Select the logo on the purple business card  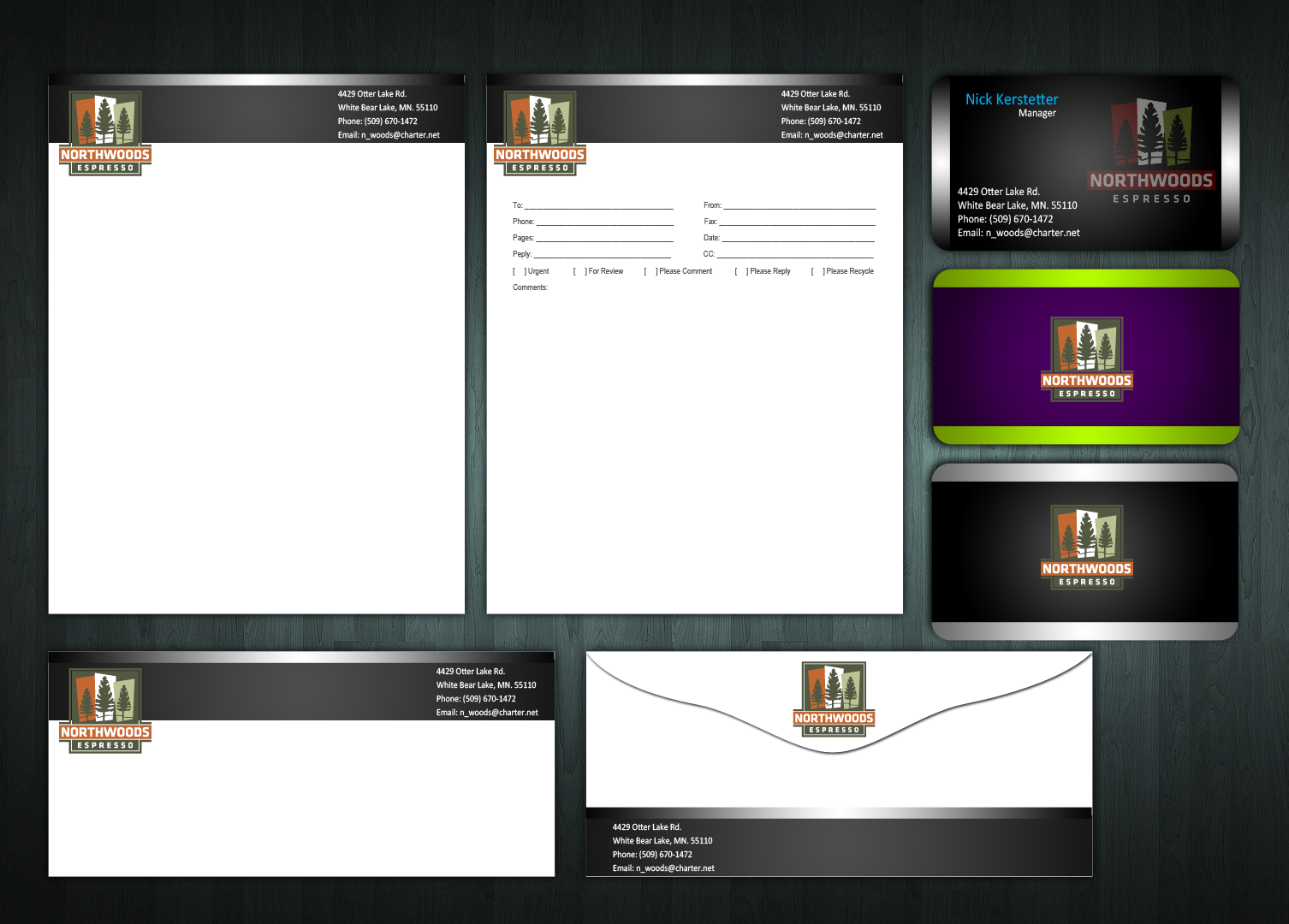pos(1086,358)
